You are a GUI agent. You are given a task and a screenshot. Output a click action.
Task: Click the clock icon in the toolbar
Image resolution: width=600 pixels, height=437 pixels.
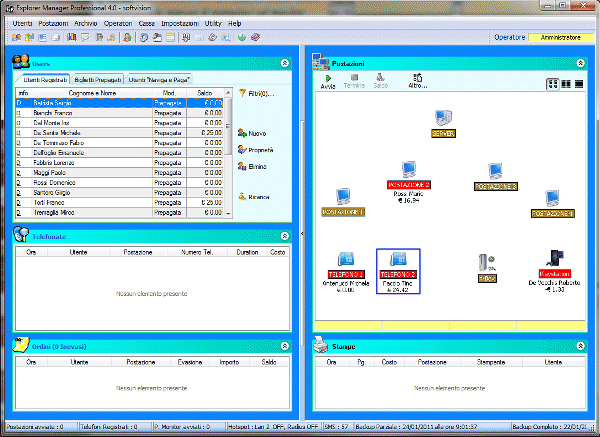[x=144, y=38]
